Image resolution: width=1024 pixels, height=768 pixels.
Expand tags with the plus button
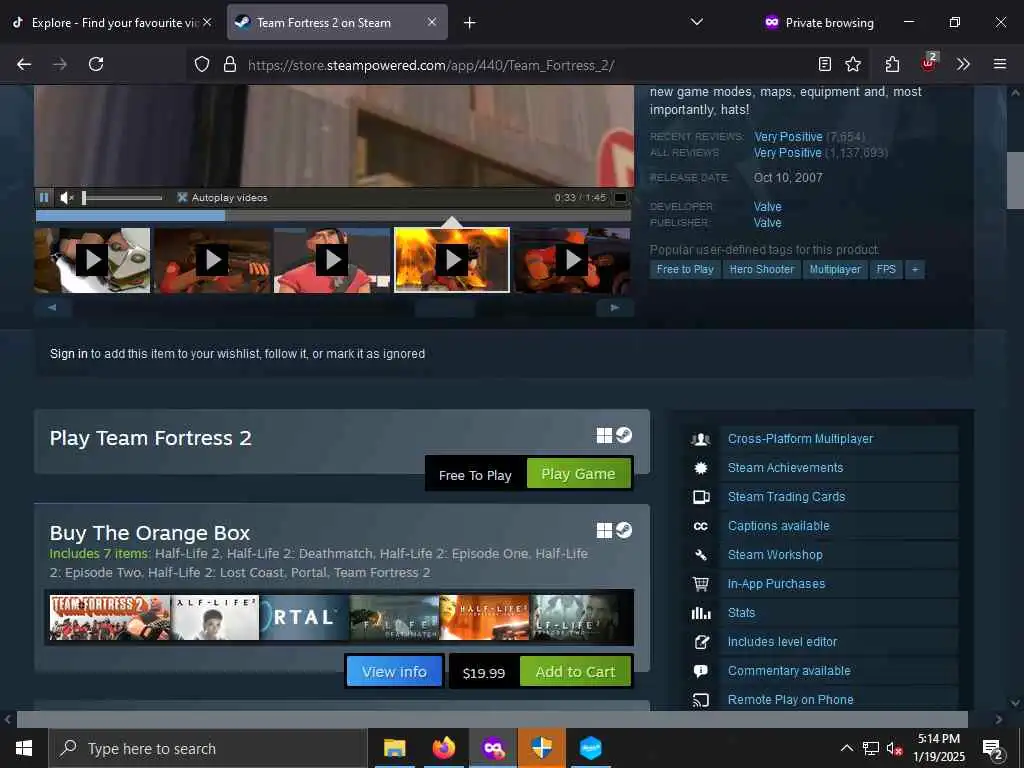pos(915,269)
